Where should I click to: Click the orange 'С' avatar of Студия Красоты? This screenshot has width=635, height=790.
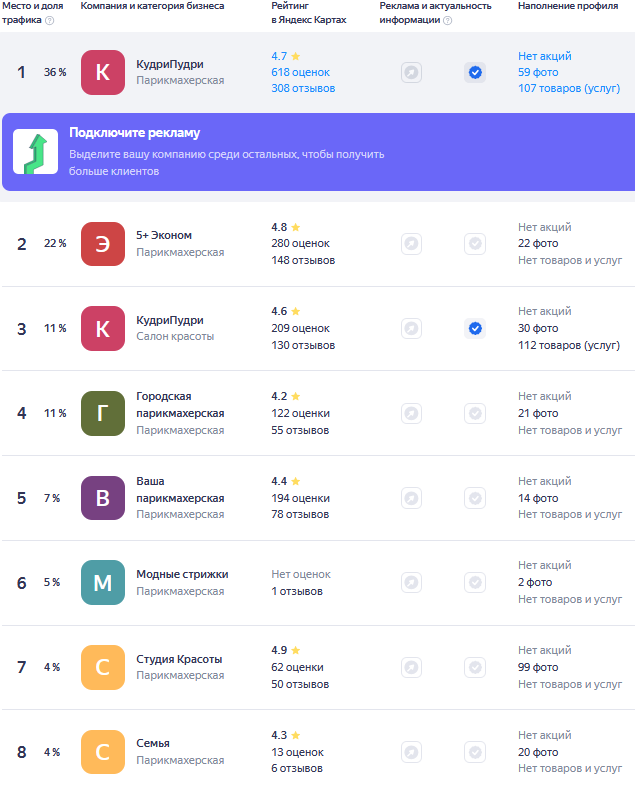click(x=103, y=667)
